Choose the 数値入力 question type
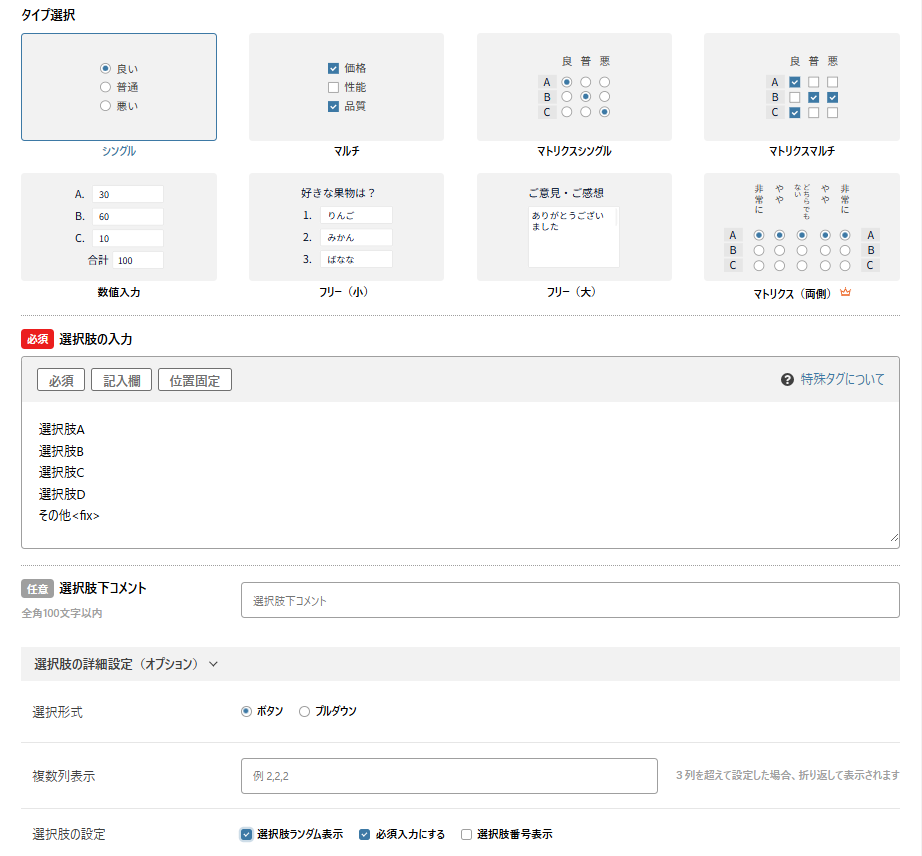 (x=118, y=227)
